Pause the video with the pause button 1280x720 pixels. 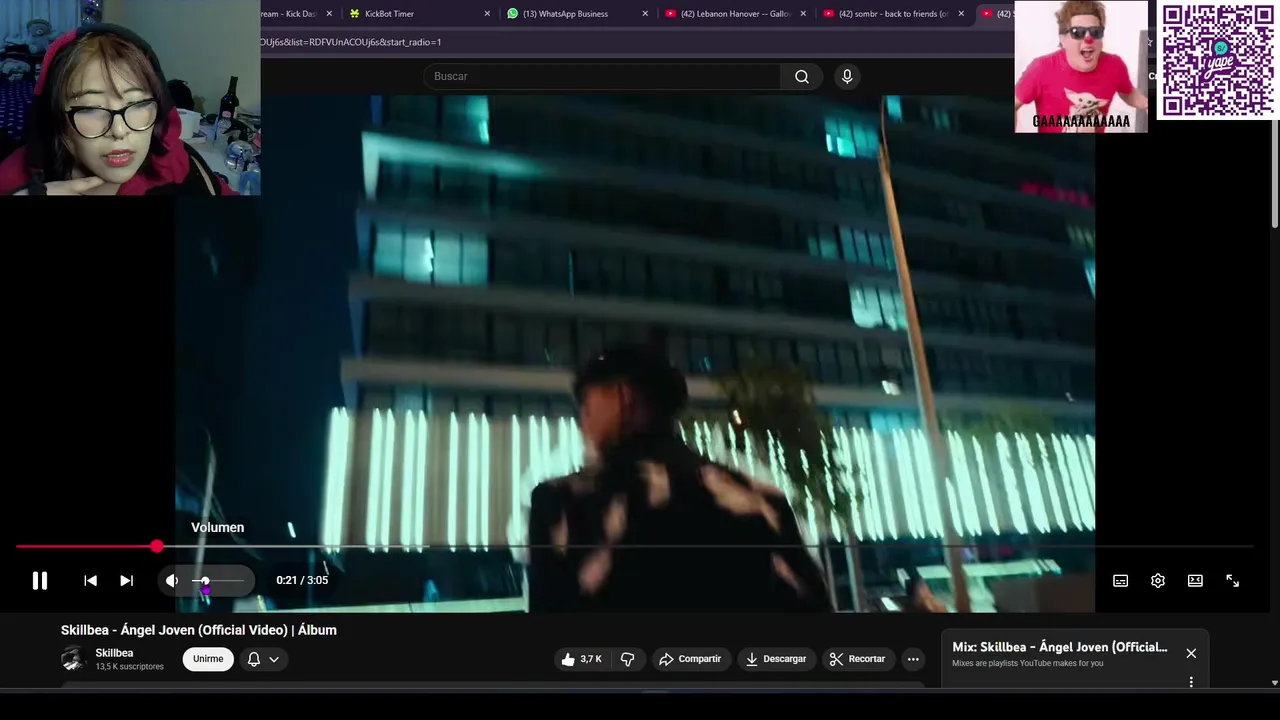[x=40, y=580]
